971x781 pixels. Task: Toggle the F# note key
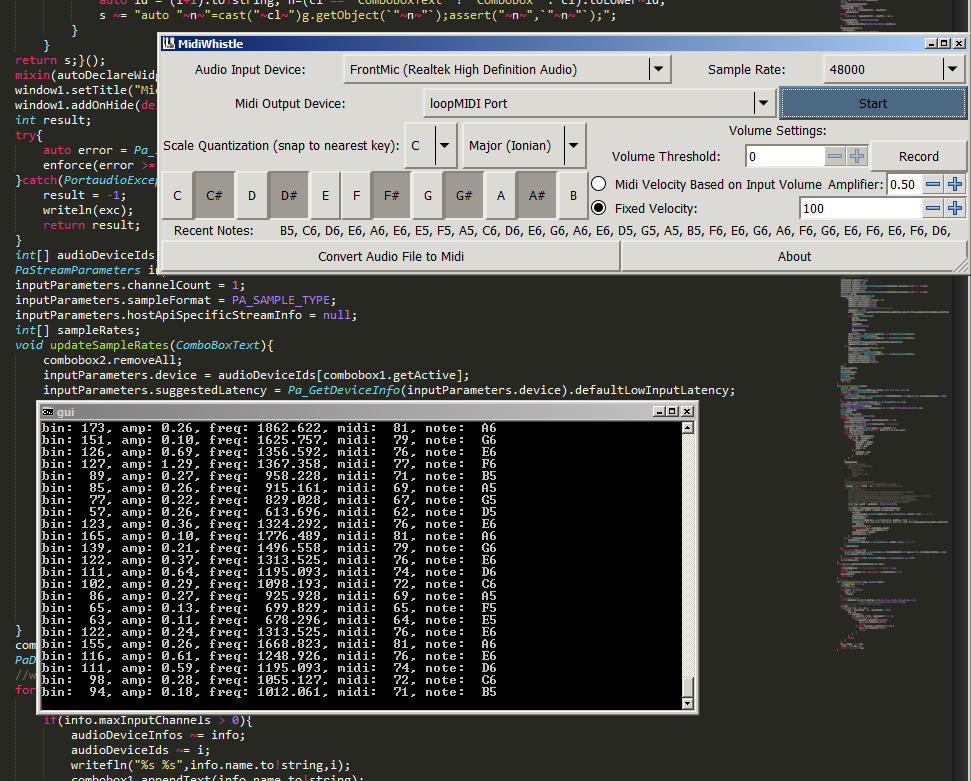(390, 196)
